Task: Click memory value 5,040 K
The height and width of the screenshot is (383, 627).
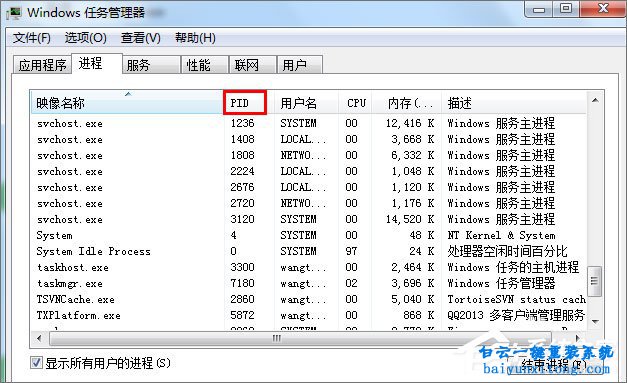Action: tap(413, 299)
